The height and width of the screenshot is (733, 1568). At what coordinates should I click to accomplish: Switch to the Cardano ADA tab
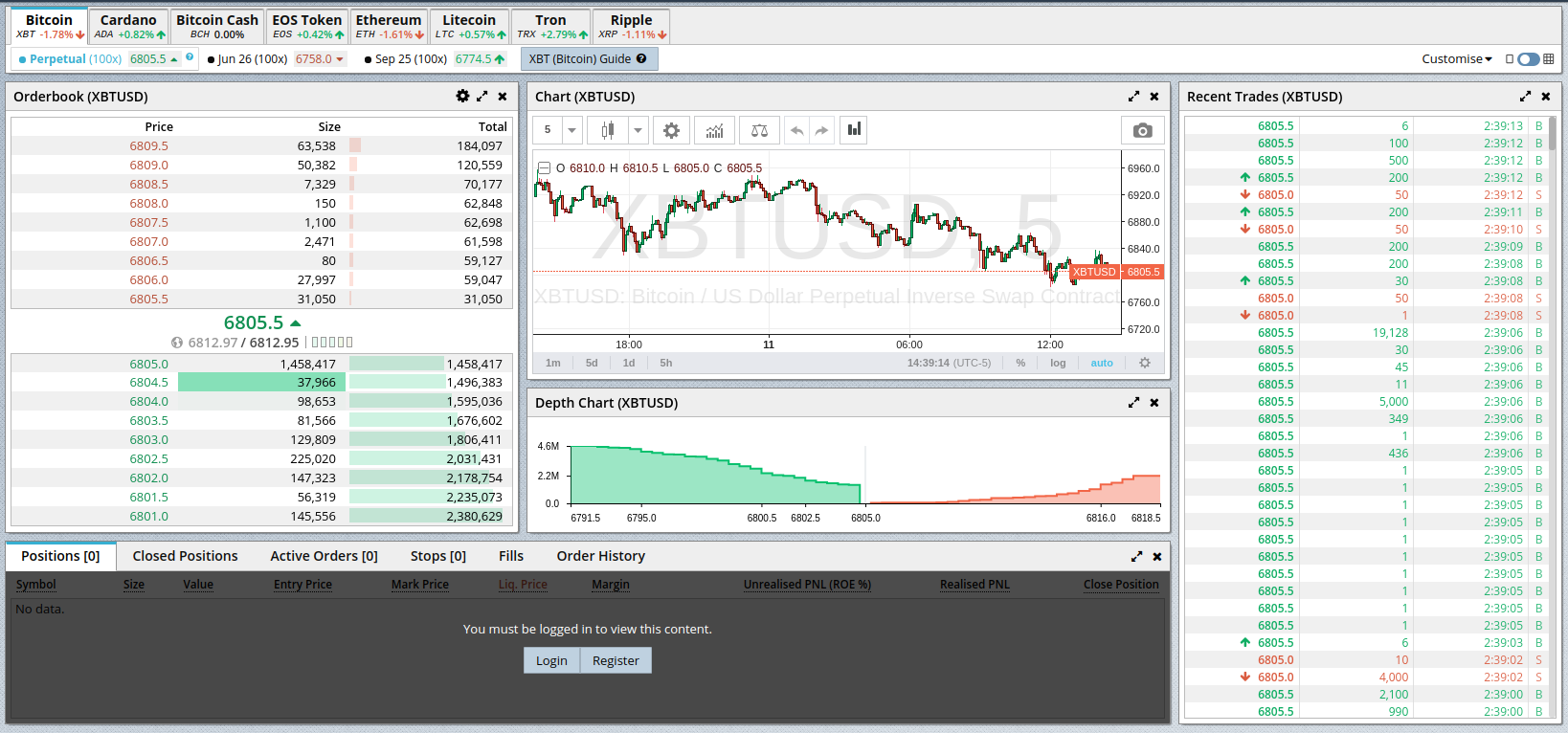[128, 27]
